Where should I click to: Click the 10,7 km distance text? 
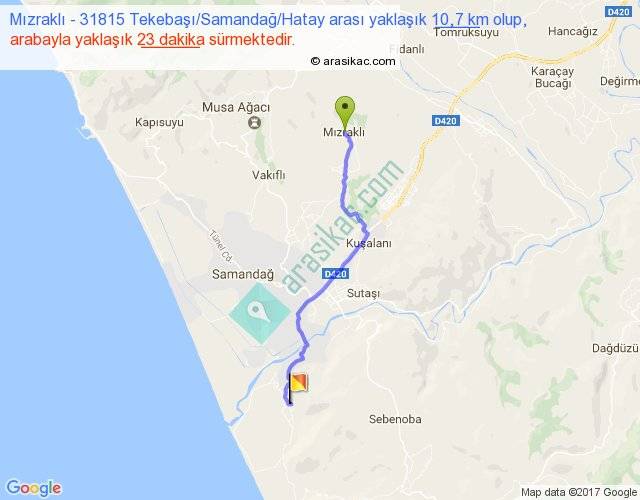click(460, 19)
